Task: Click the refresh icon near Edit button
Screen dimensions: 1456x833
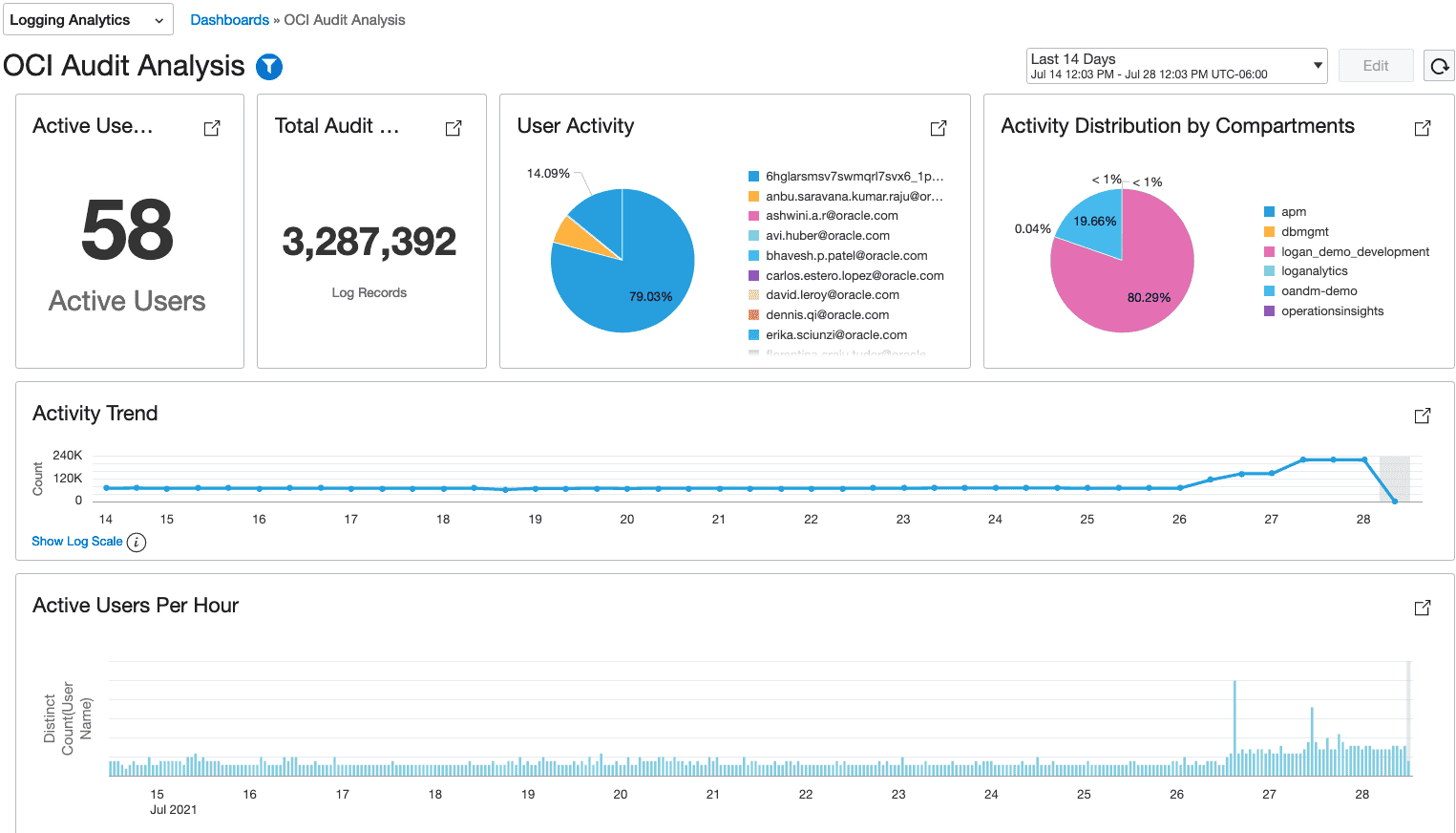Action: 1439,65
